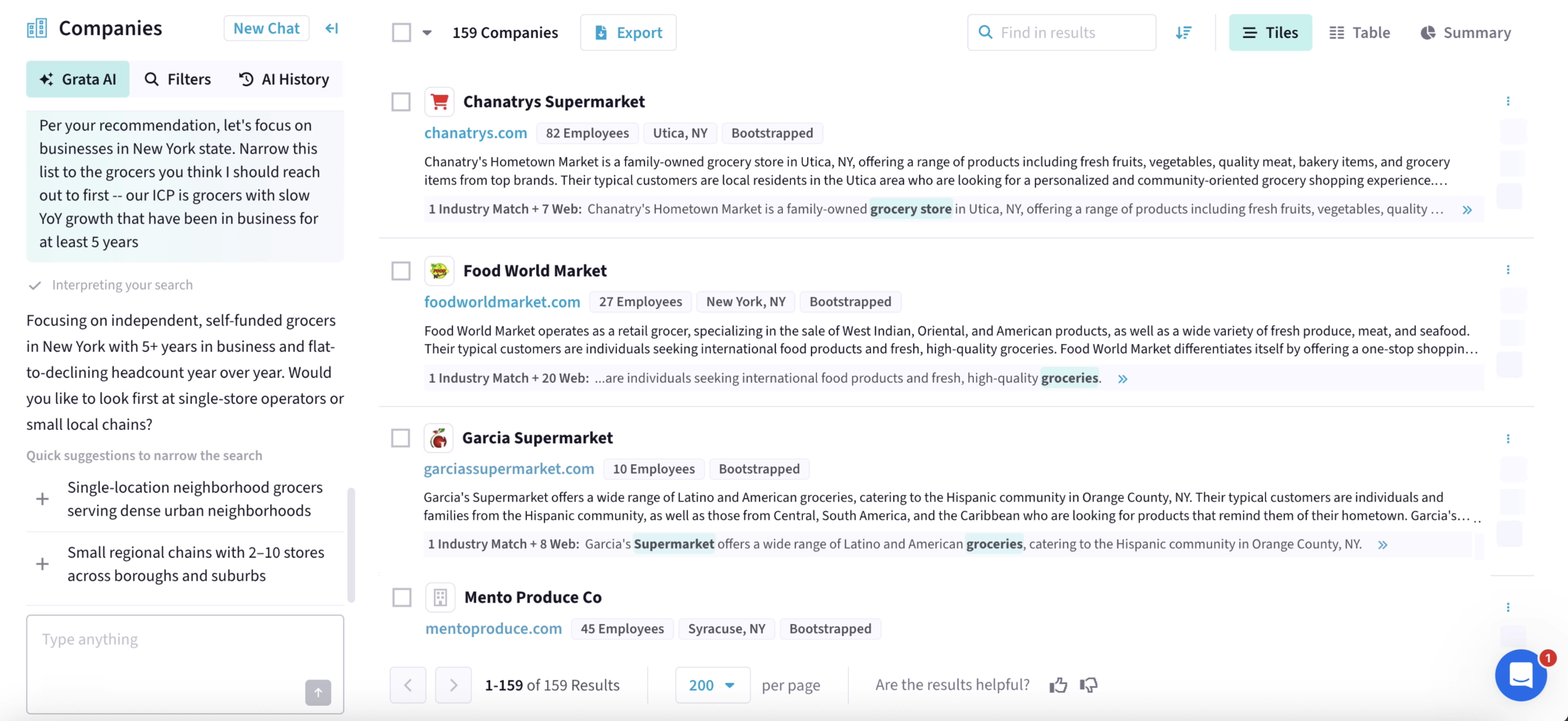Viewport: 1568px width, 721px height.
Task: Collapse the chat sidebar with arrow icon
Action: 331,28
